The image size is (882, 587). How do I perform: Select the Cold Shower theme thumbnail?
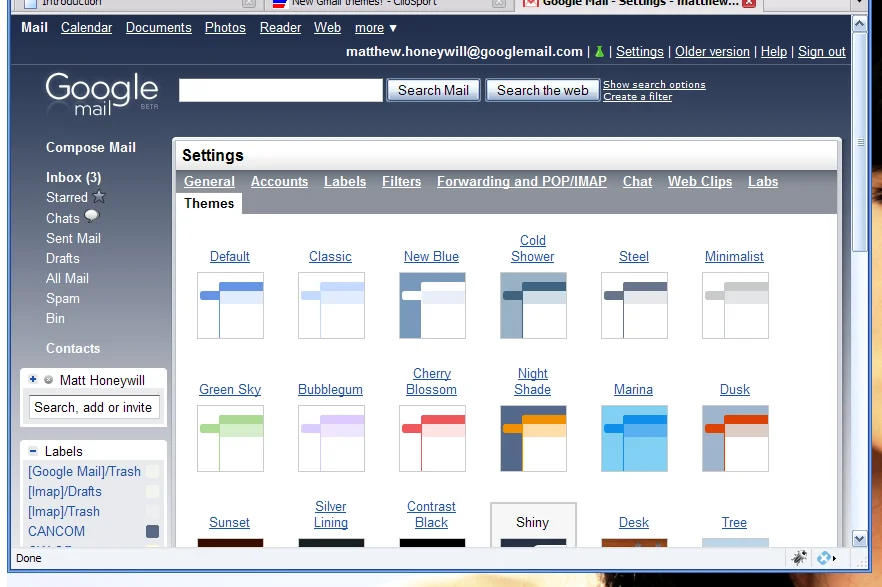[x=533, y=305]
